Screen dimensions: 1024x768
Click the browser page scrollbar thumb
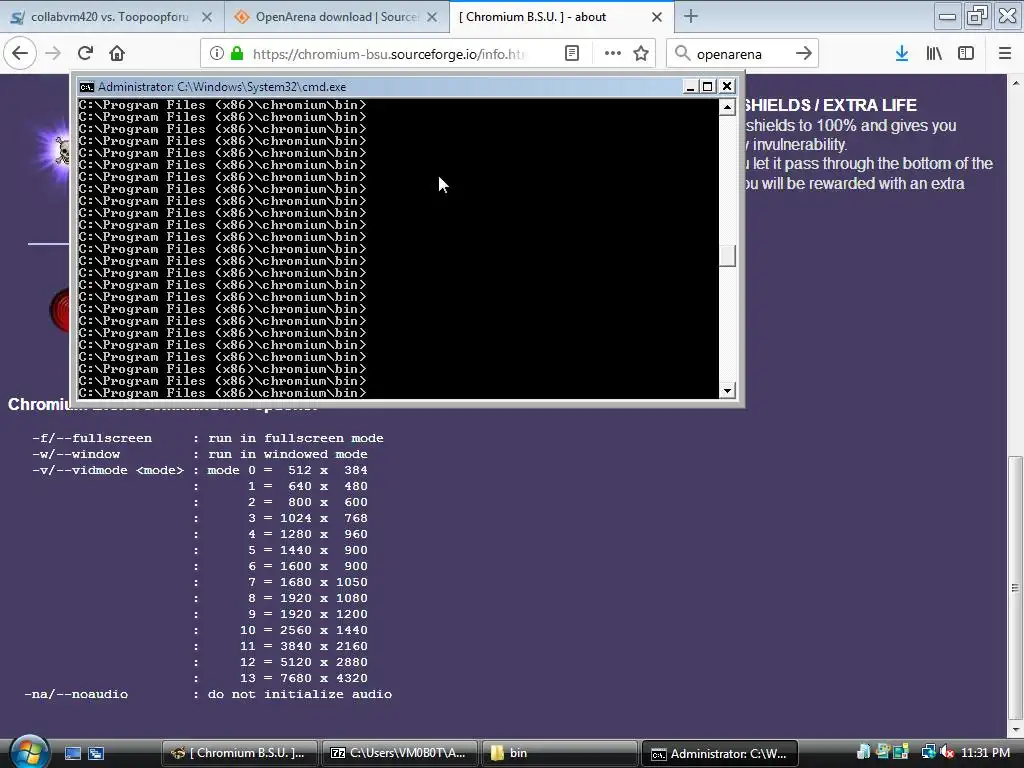point(1015,587)
